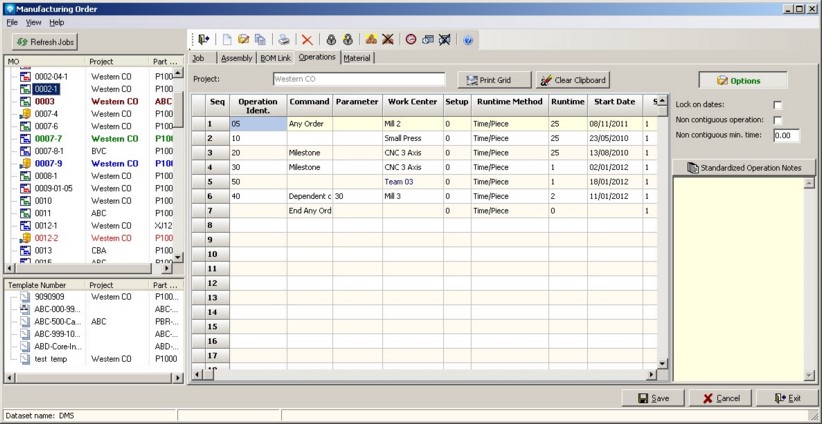Click the blue help question-mark icon
This screenshot has height=424, width=822.
(x=468, y=40)
